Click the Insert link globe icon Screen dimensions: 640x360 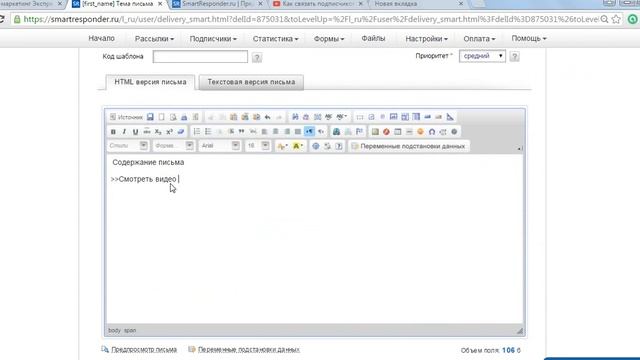[x=336, y=132]
